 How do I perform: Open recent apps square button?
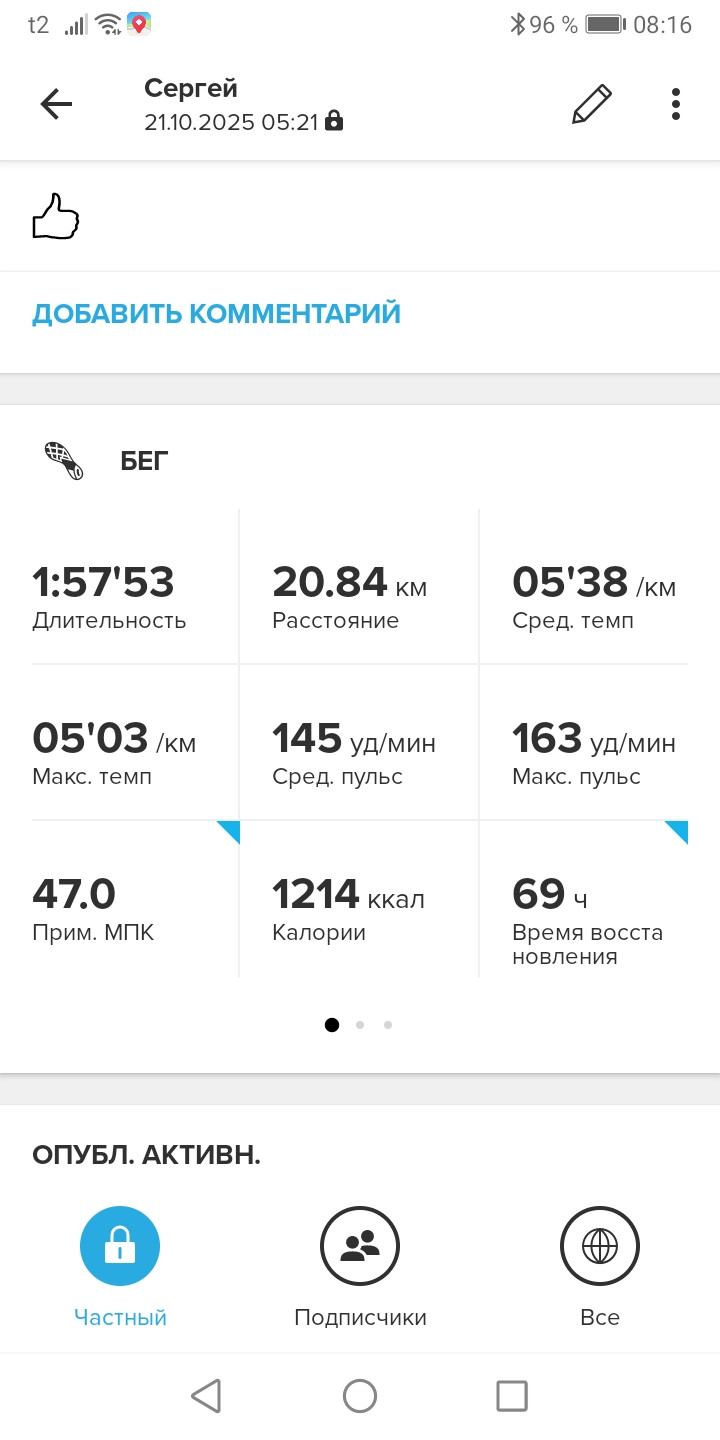coord(512,1396)
